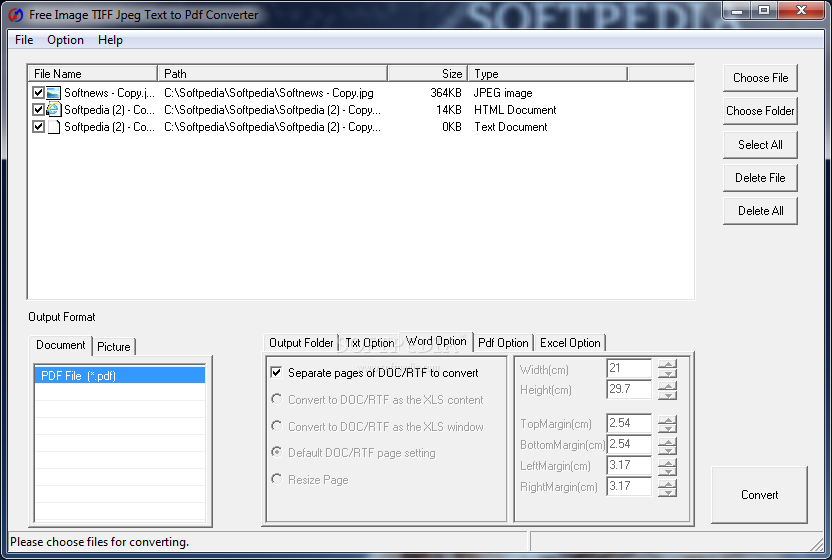Close the converter window
The width and height of the screenshot is (832, 560).
click(802, 11)
